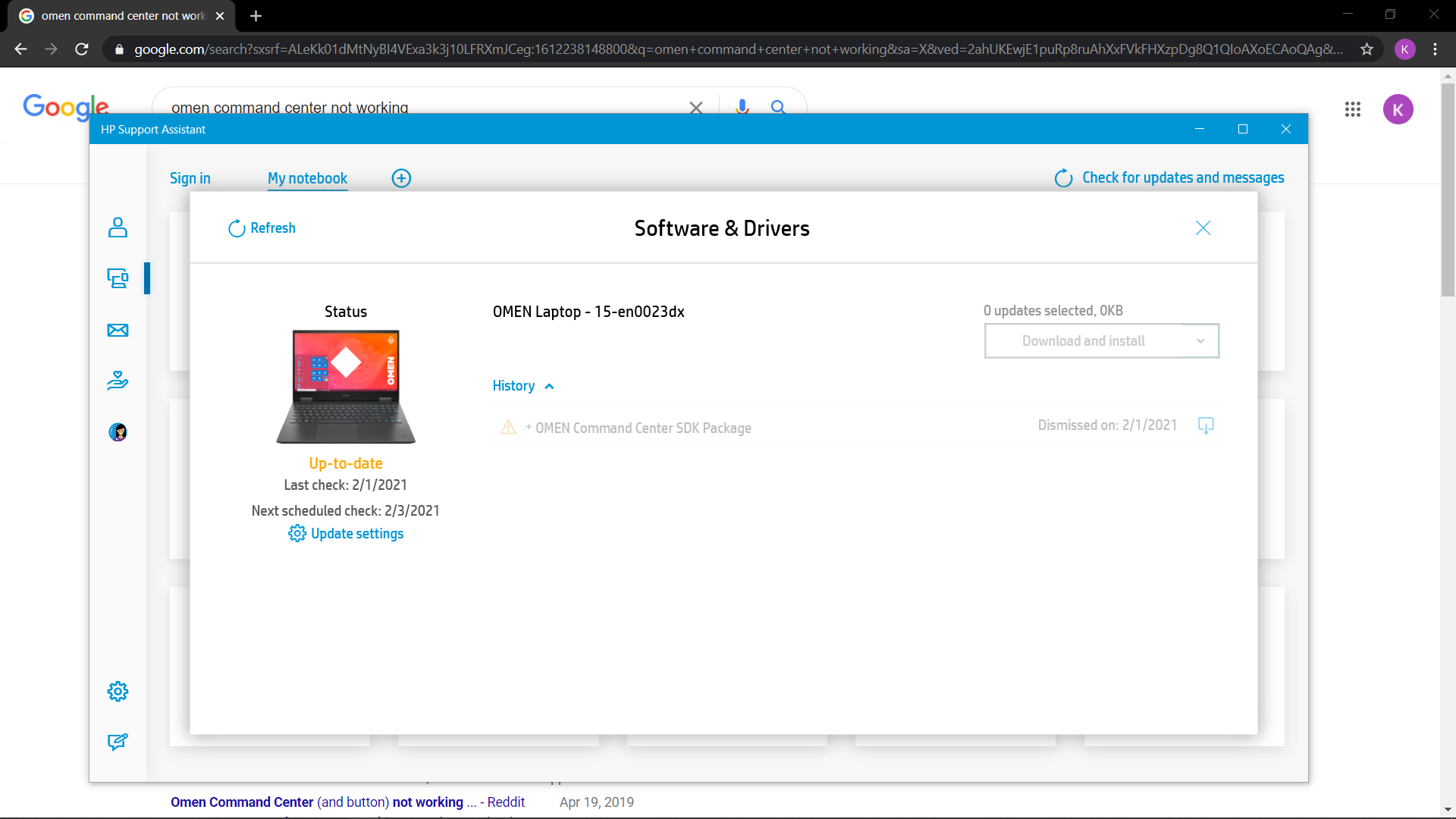Click the site lock icon in address bar
The height and width of the screenshot is (819, 1456).
119,49
